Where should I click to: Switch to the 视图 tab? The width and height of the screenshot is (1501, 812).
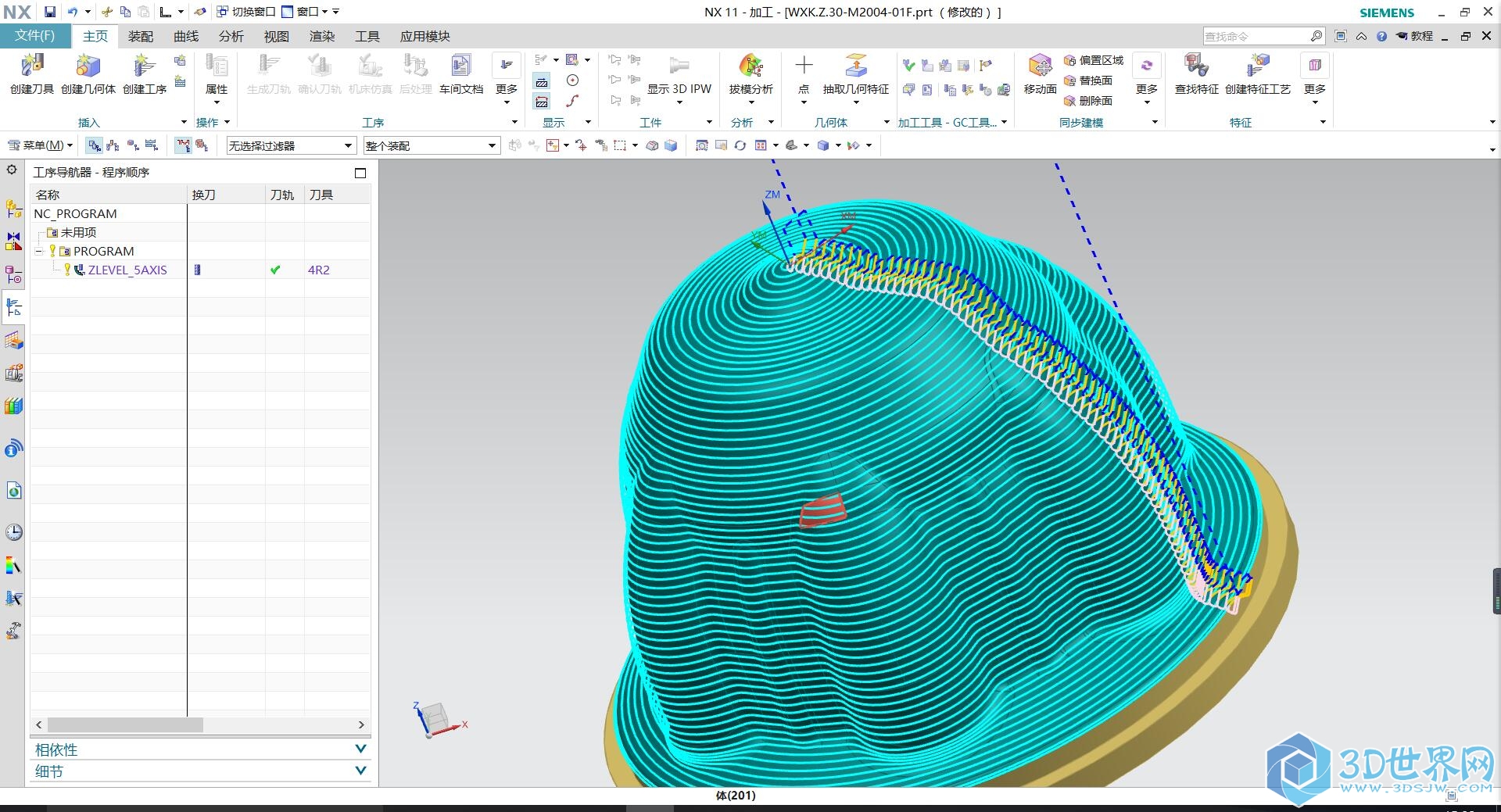point(277,36)
